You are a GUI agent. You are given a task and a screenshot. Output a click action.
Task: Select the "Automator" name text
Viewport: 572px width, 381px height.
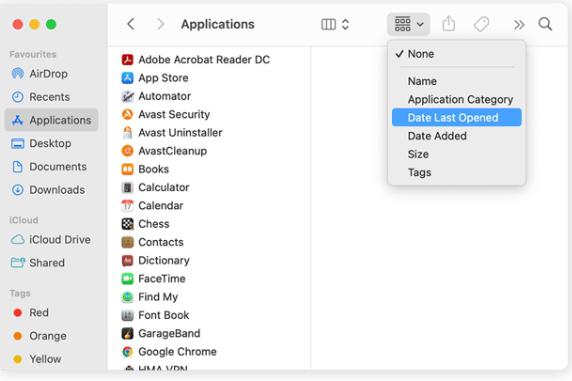click(x=164, y=96)
